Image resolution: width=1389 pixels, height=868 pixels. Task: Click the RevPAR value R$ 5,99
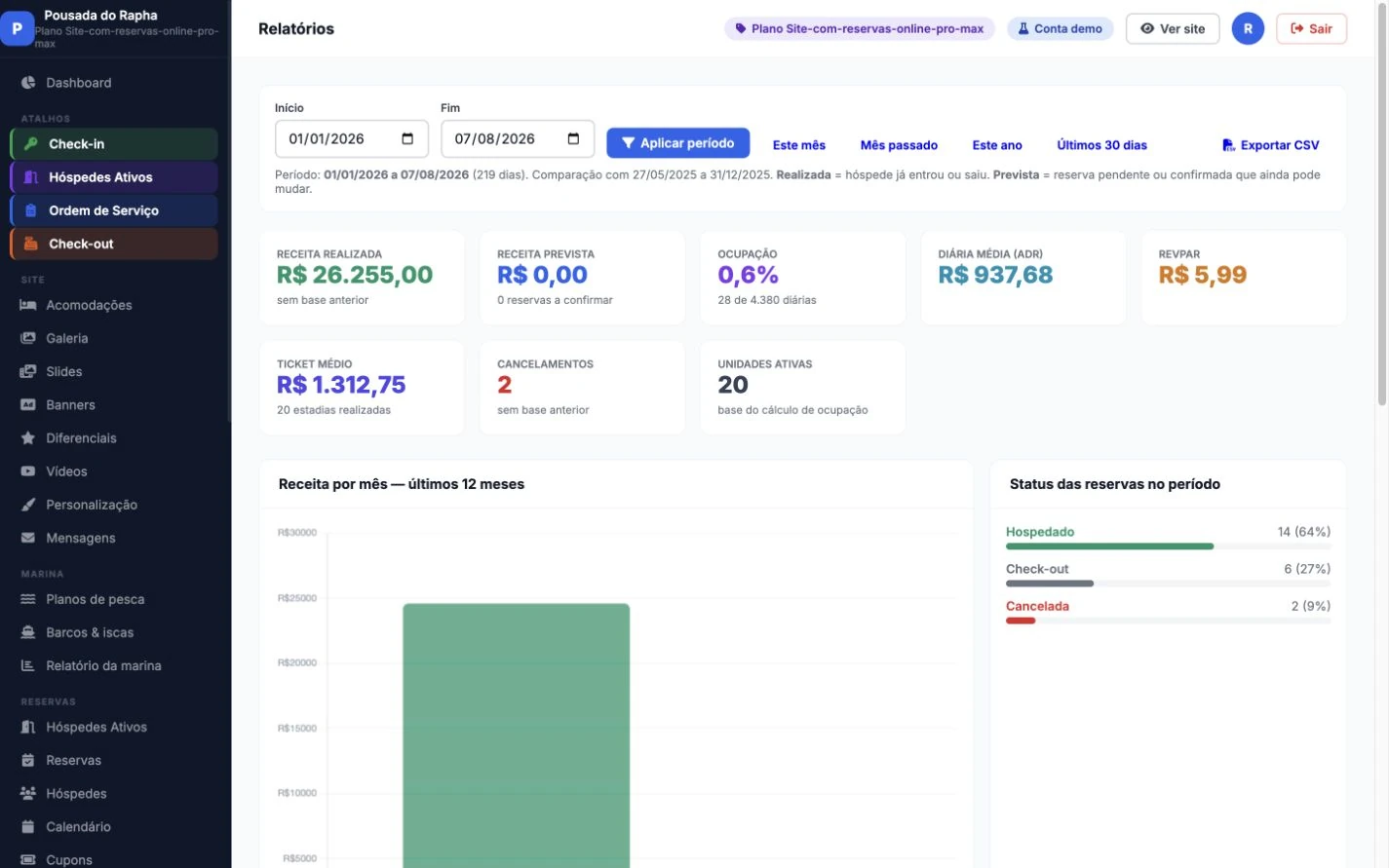[x=1202, y=275]
